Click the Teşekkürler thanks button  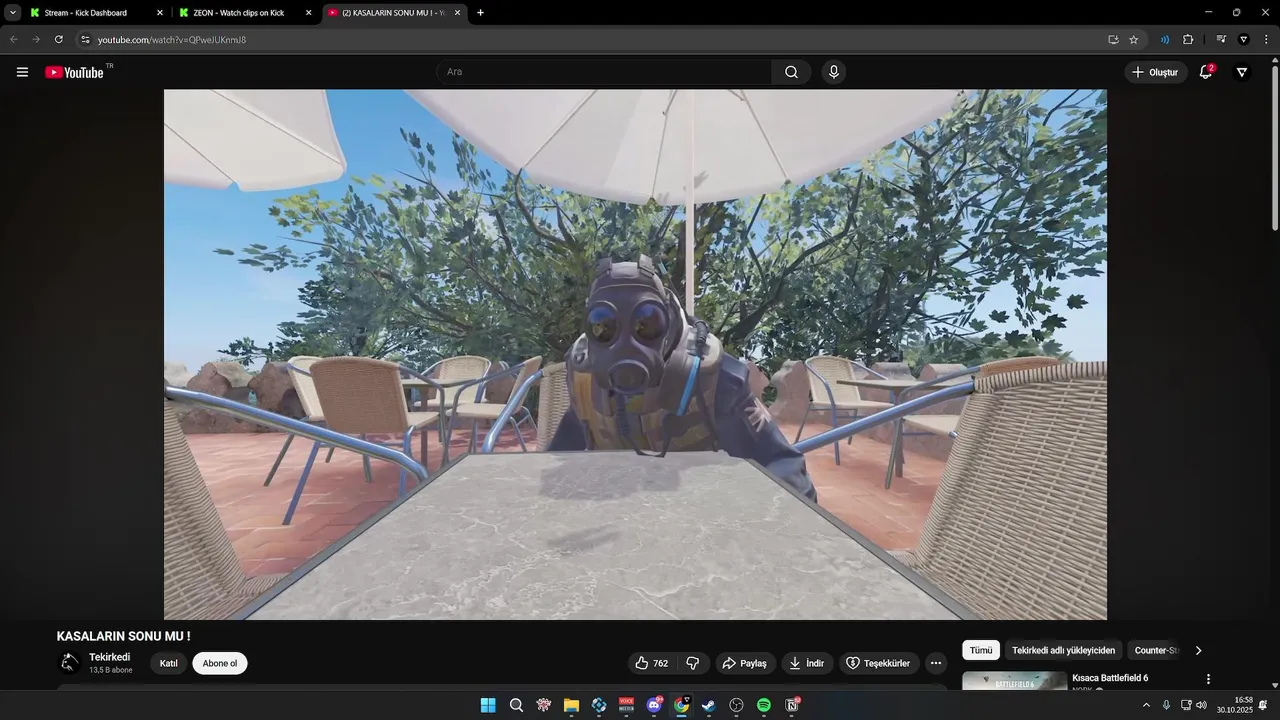[x=878, y=663]
